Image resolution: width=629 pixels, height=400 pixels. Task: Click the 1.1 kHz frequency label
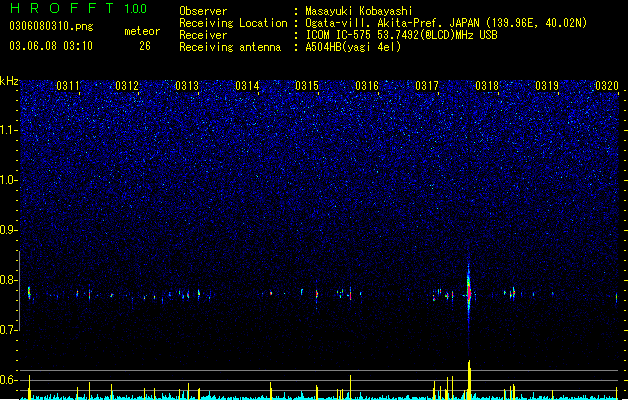click(9, 130)
